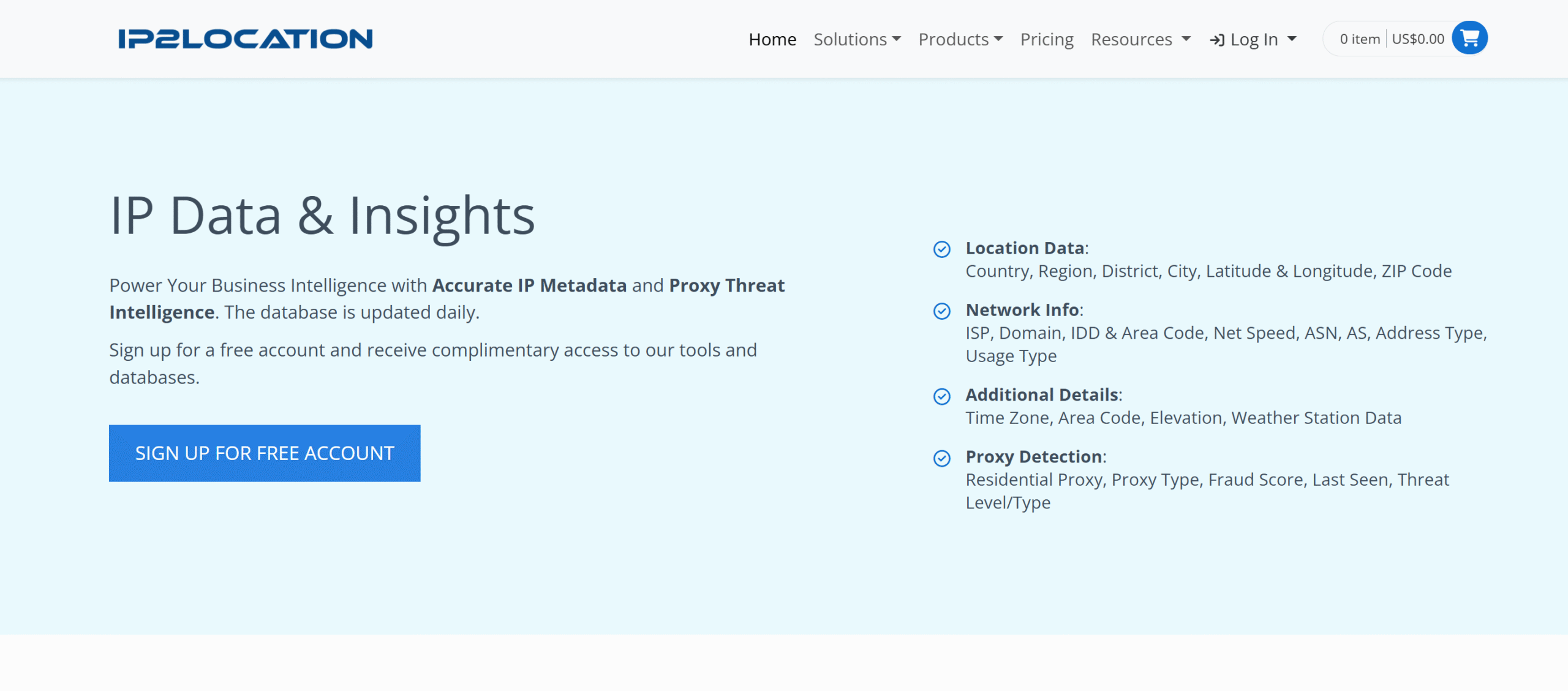Expand the Products dropdown menu
Viewport: 1568px width, 691px height.
click(x=960, y=39)
